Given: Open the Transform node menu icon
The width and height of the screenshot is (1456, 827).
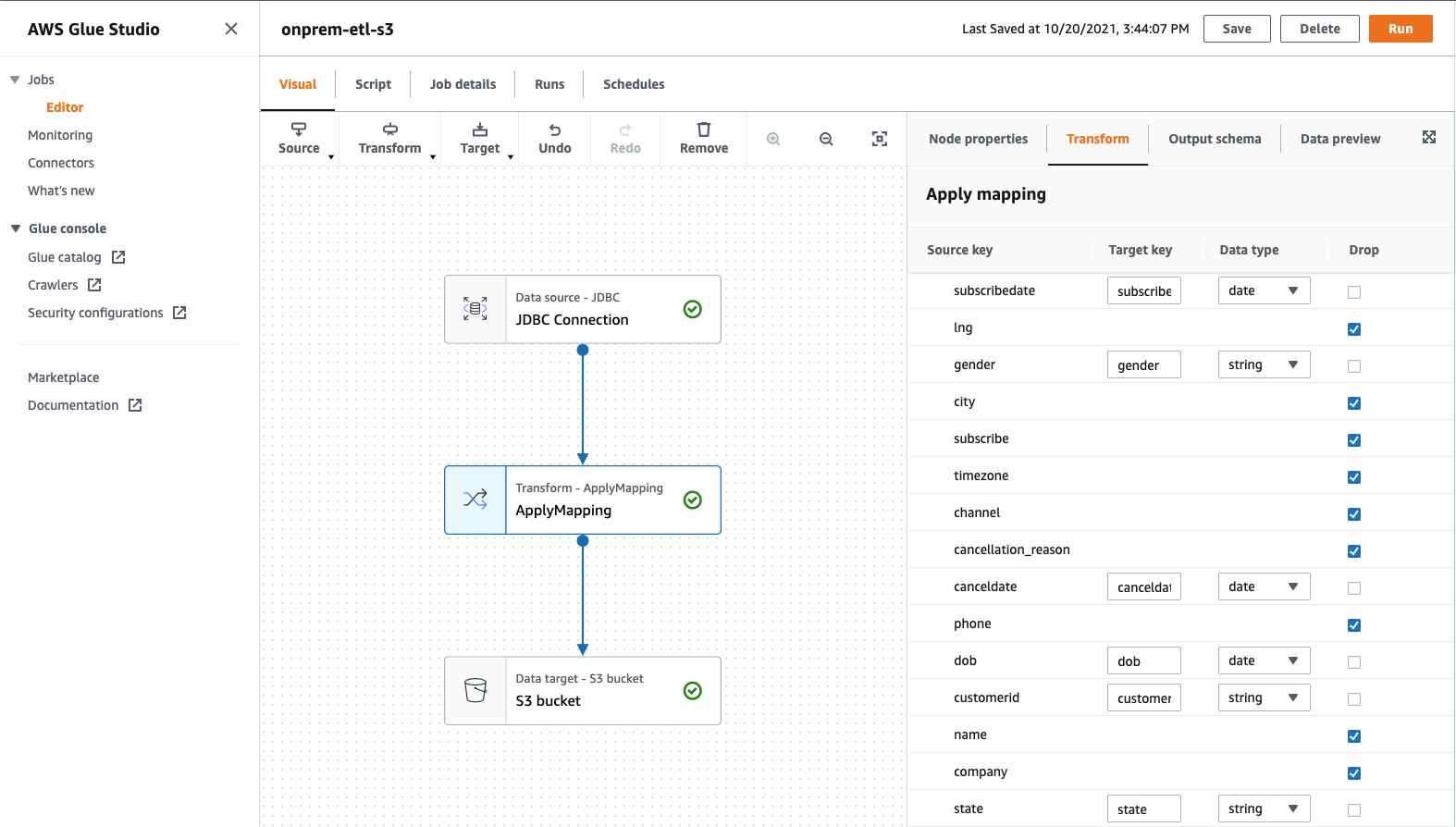Looking at the screenshot, I should point(390,130).
